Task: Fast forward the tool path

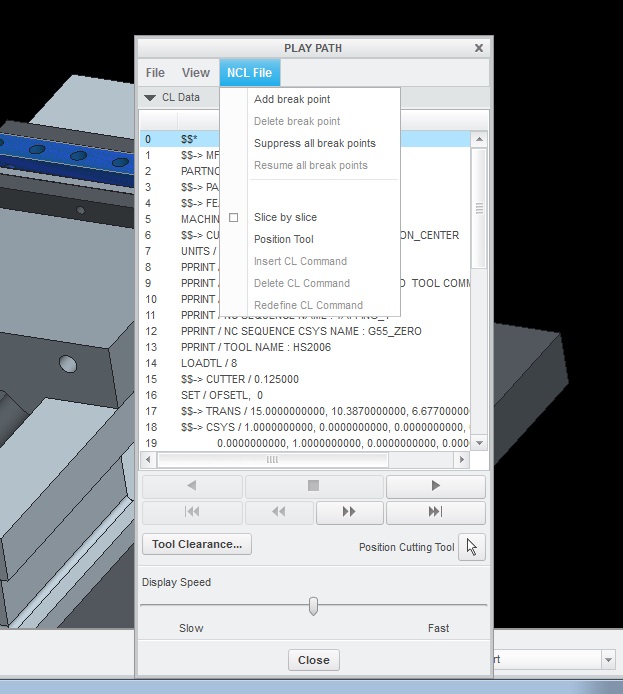Action: (x=350, y=512)
